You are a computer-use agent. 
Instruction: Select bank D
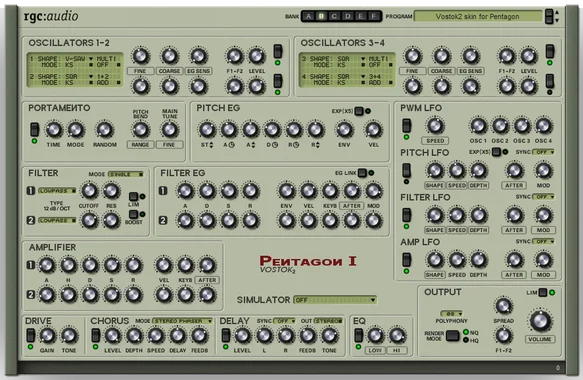348,16
